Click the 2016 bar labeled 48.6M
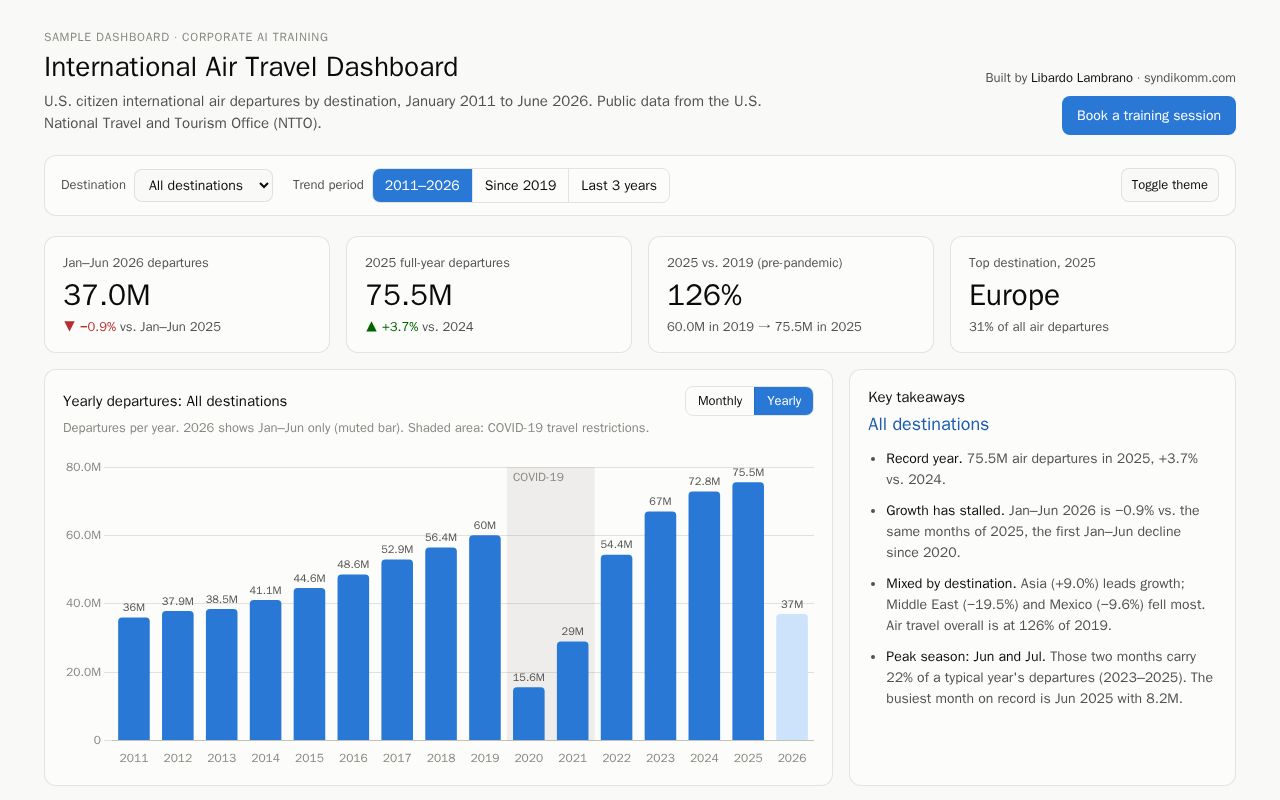The image size is (1280, 800). click(x=353, y=657)
